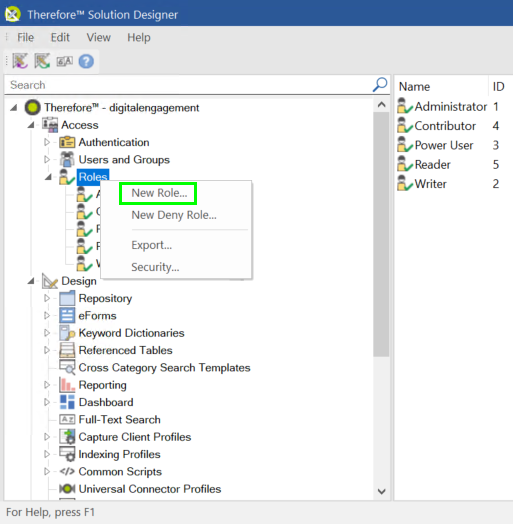Click the Access node icon
The width and height of the screenshot is (513, 524).
[50, 125]
